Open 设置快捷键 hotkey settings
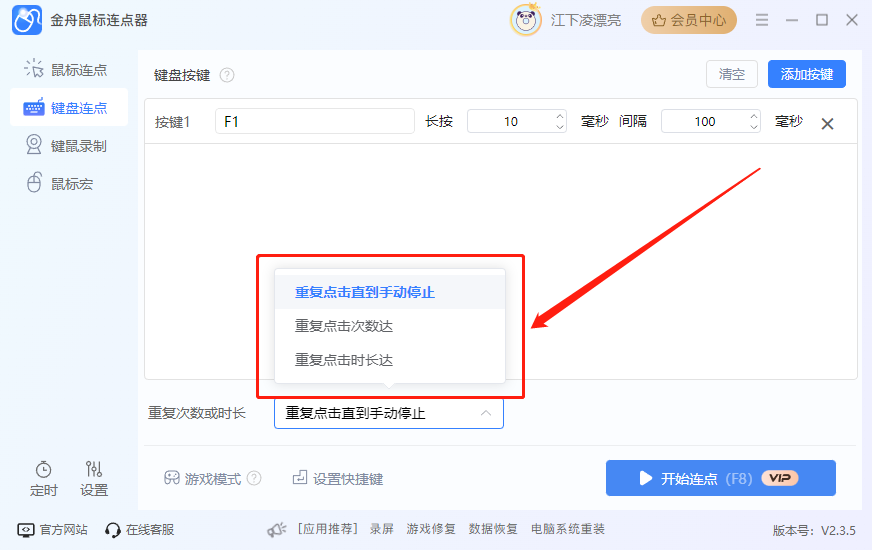This screenshot has width=872, height=550. pyautogui.click(x=338, y=478)
